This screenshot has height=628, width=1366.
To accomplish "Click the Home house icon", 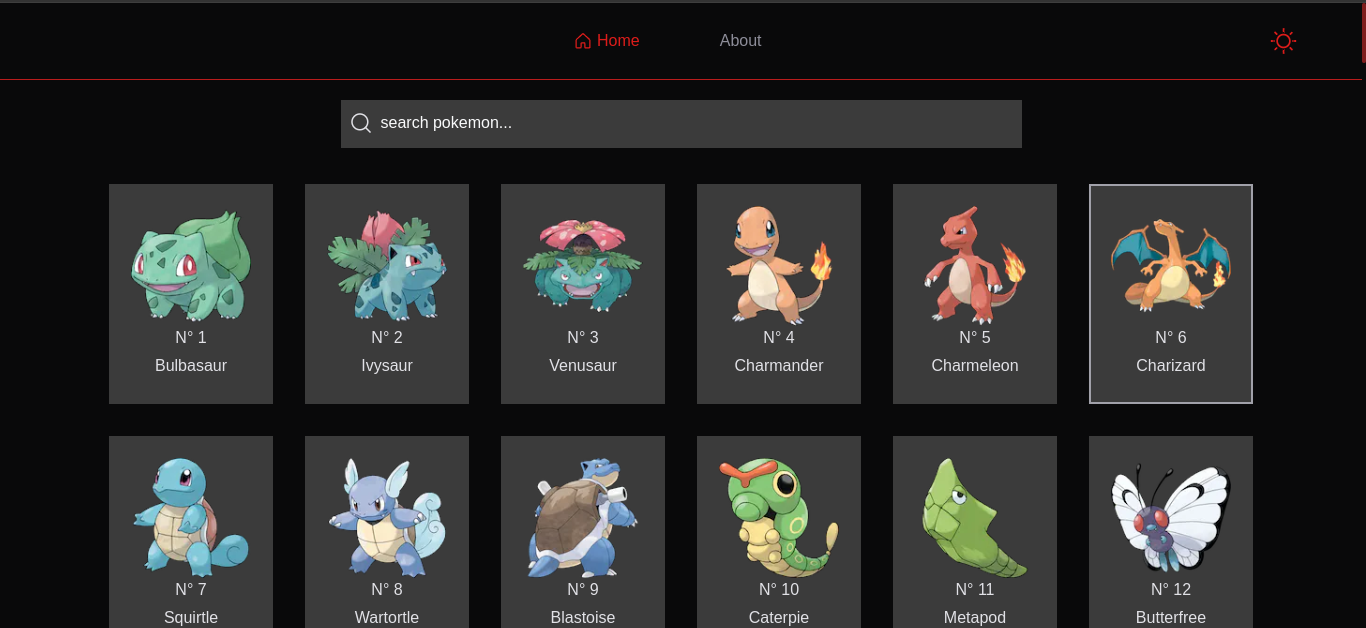I will click(583, 41).
